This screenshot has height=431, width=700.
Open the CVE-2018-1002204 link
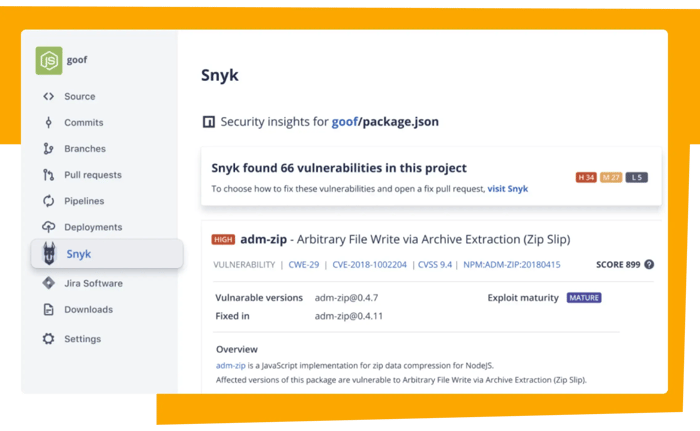coord(370,264)
